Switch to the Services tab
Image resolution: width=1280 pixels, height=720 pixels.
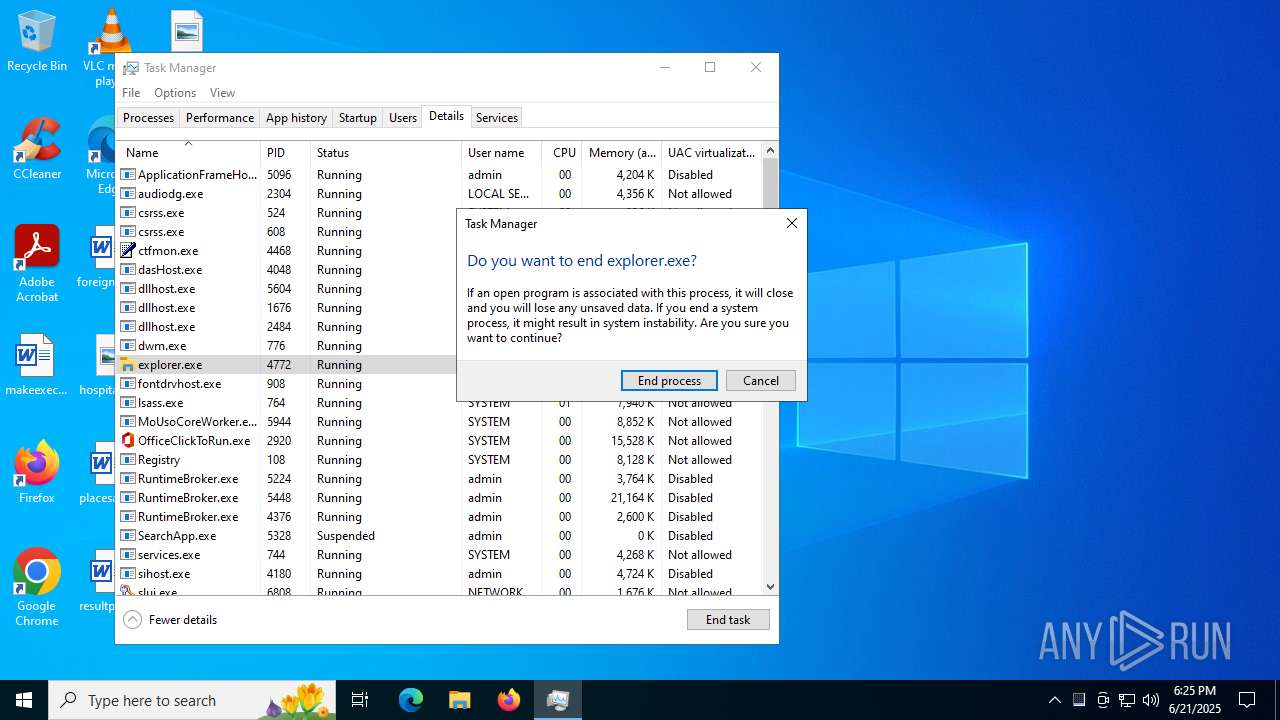[x=497, y=118]
